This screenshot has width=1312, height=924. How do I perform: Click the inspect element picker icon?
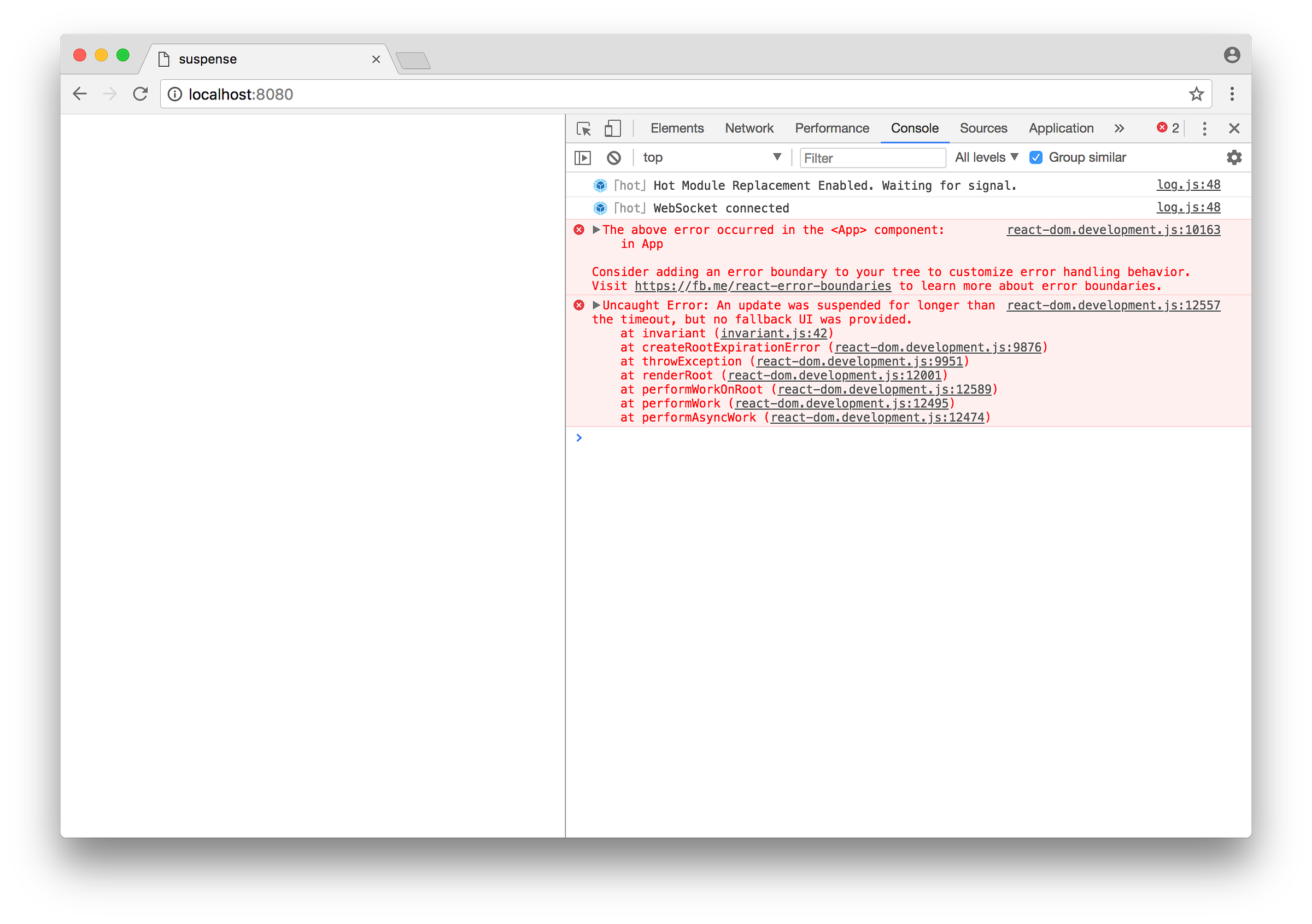[x=583, y=128]
